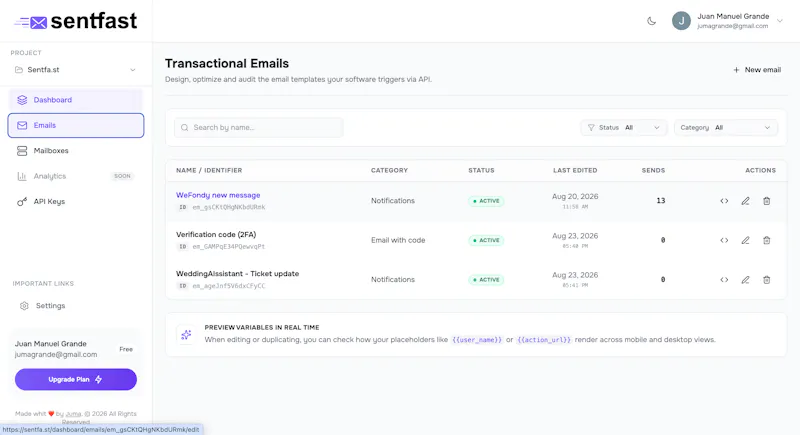This screenshot has width=800, height=435.
Task: Delete the Verification code (2FA) email
Action: click(766, 240)
